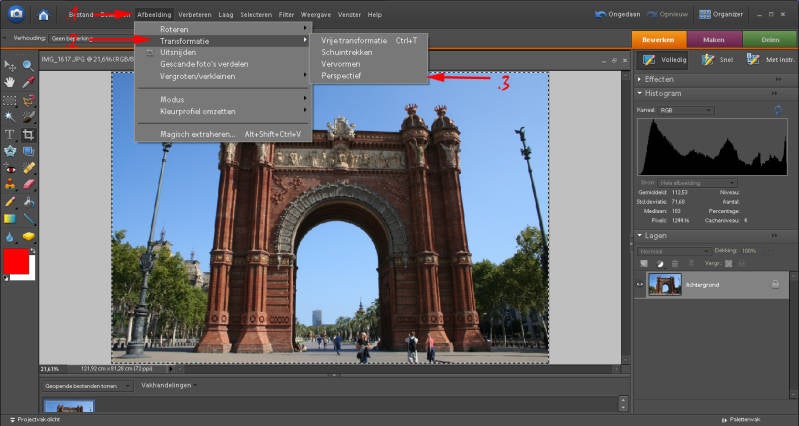Choose the Crop tool

click(28, 134)
